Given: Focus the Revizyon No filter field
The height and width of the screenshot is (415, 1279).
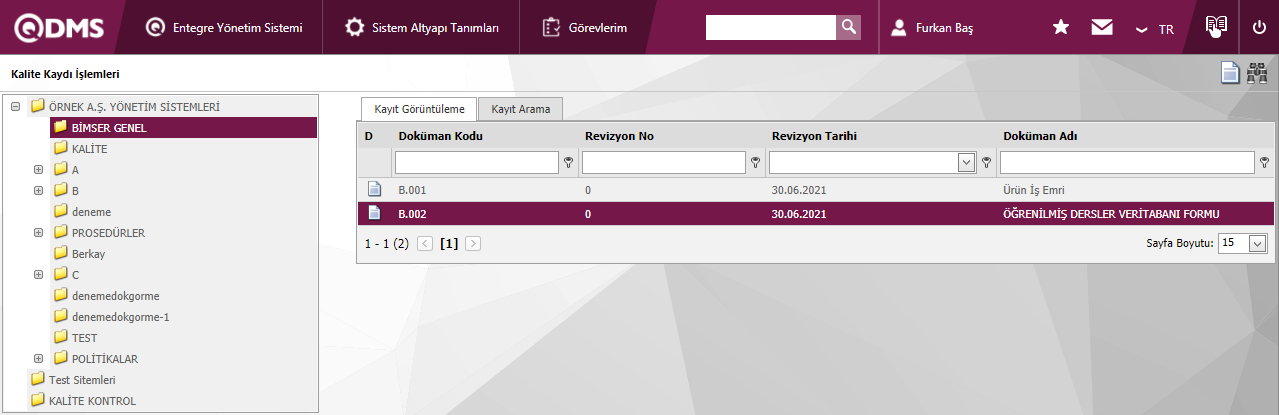Looking at the screenshot, I should tap(664, 162).
